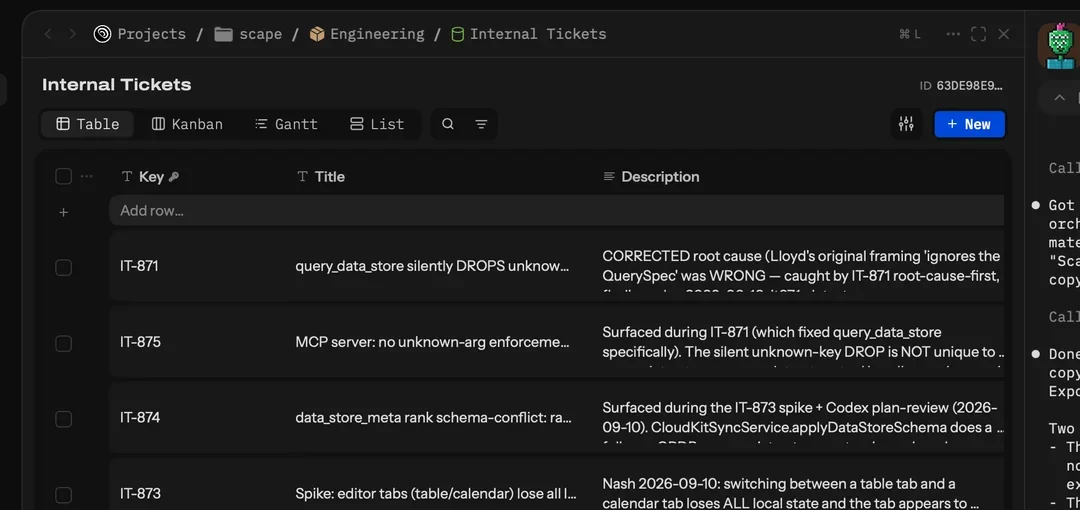
Task: Select the IT-875 key cell
Action: pos(141,342)
